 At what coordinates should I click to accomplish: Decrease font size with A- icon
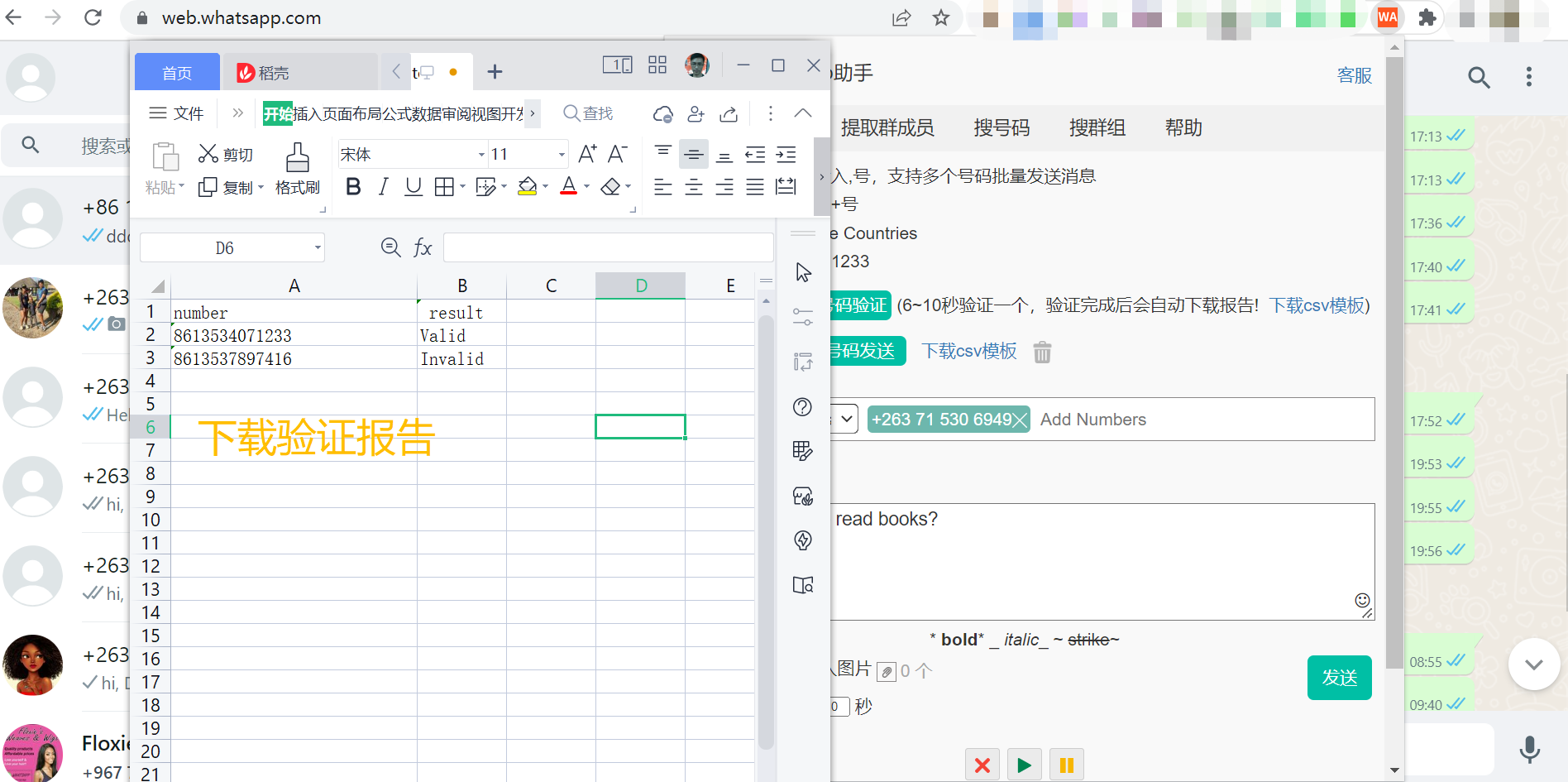pos(617,154)
